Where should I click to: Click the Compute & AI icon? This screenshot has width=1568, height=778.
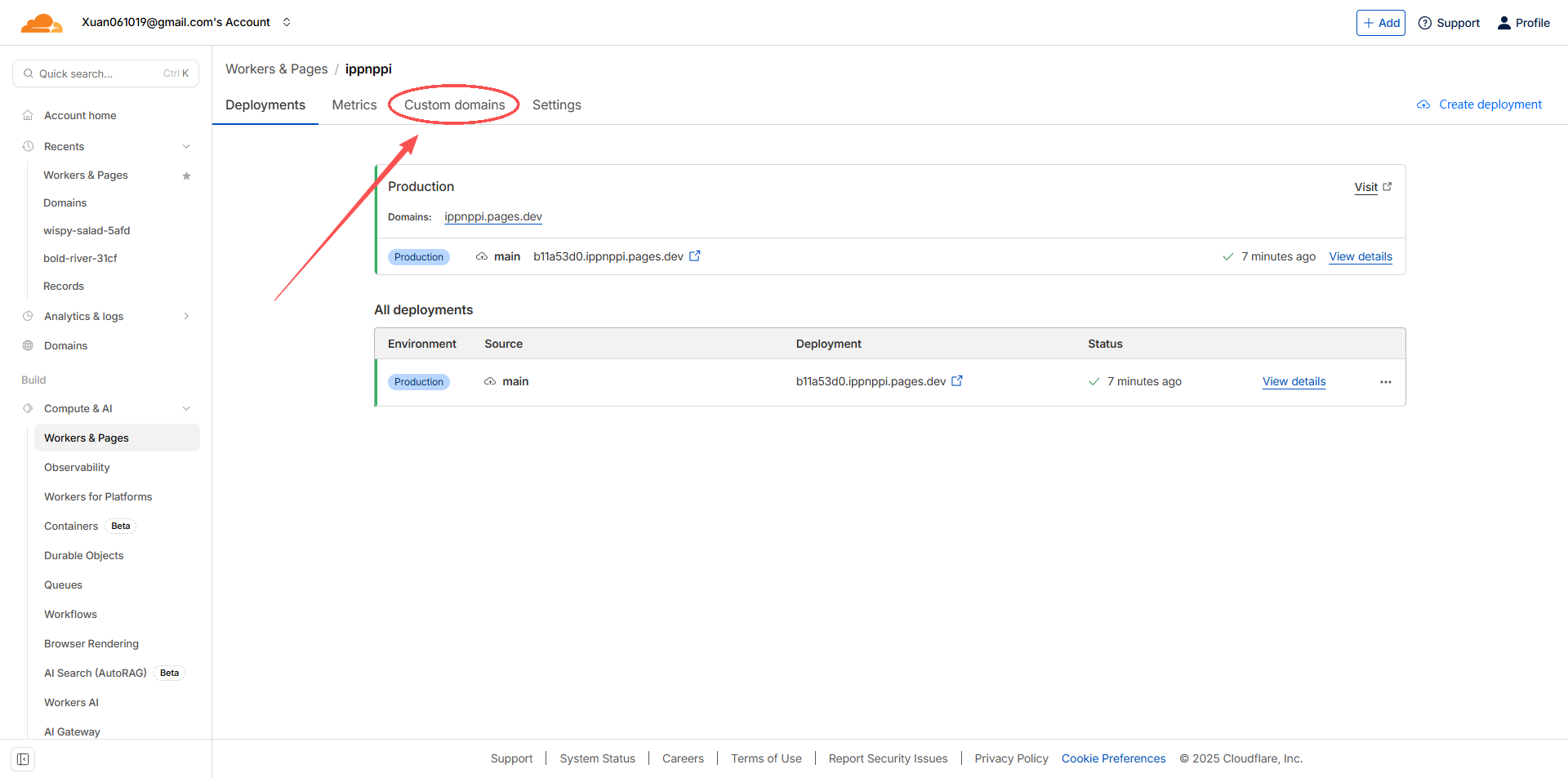28,408
